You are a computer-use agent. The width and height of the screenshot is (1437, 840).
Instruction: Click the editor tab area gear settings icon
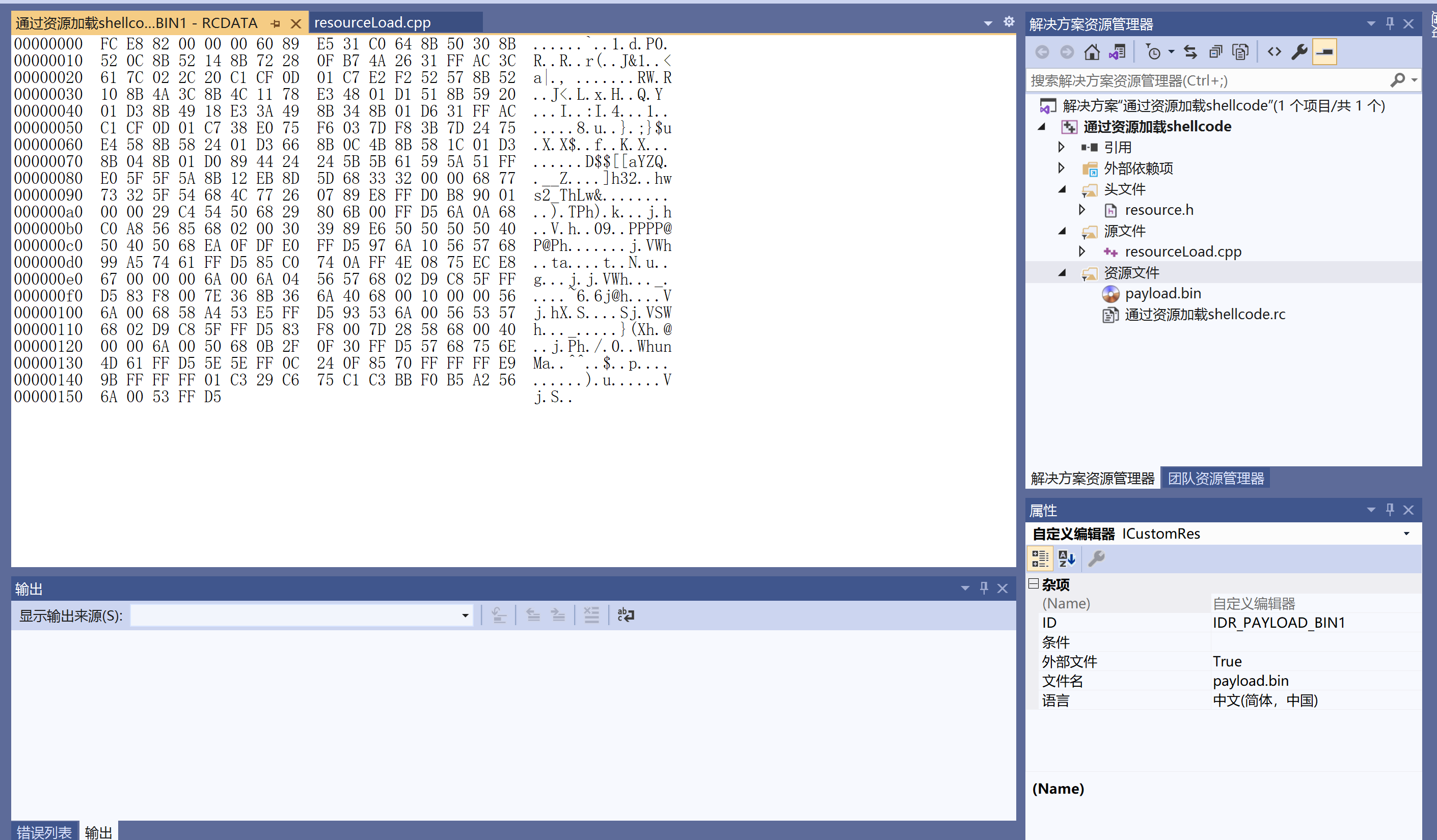pyautogui.click(x=1009, y=22)
